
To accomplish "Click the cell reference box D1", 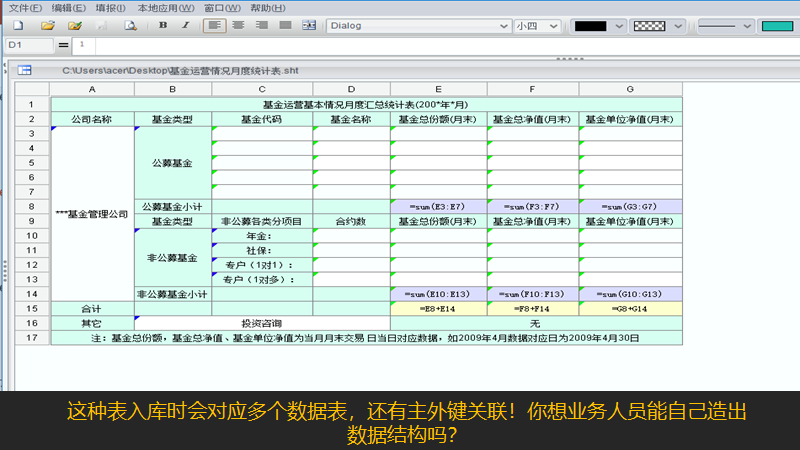I will coord(28,45).
